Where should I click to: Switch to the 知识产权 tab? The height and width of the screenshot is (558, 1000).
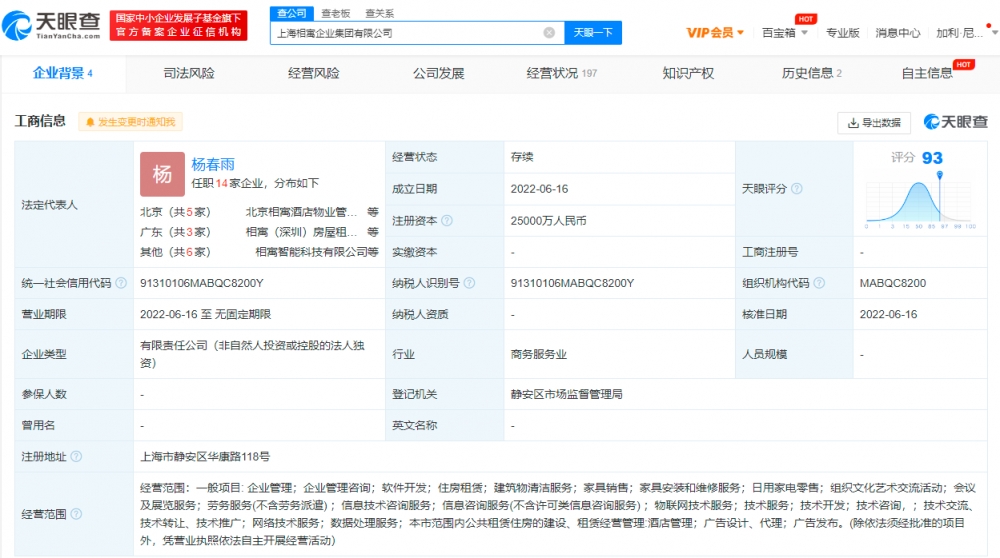[x=688, y=73]
